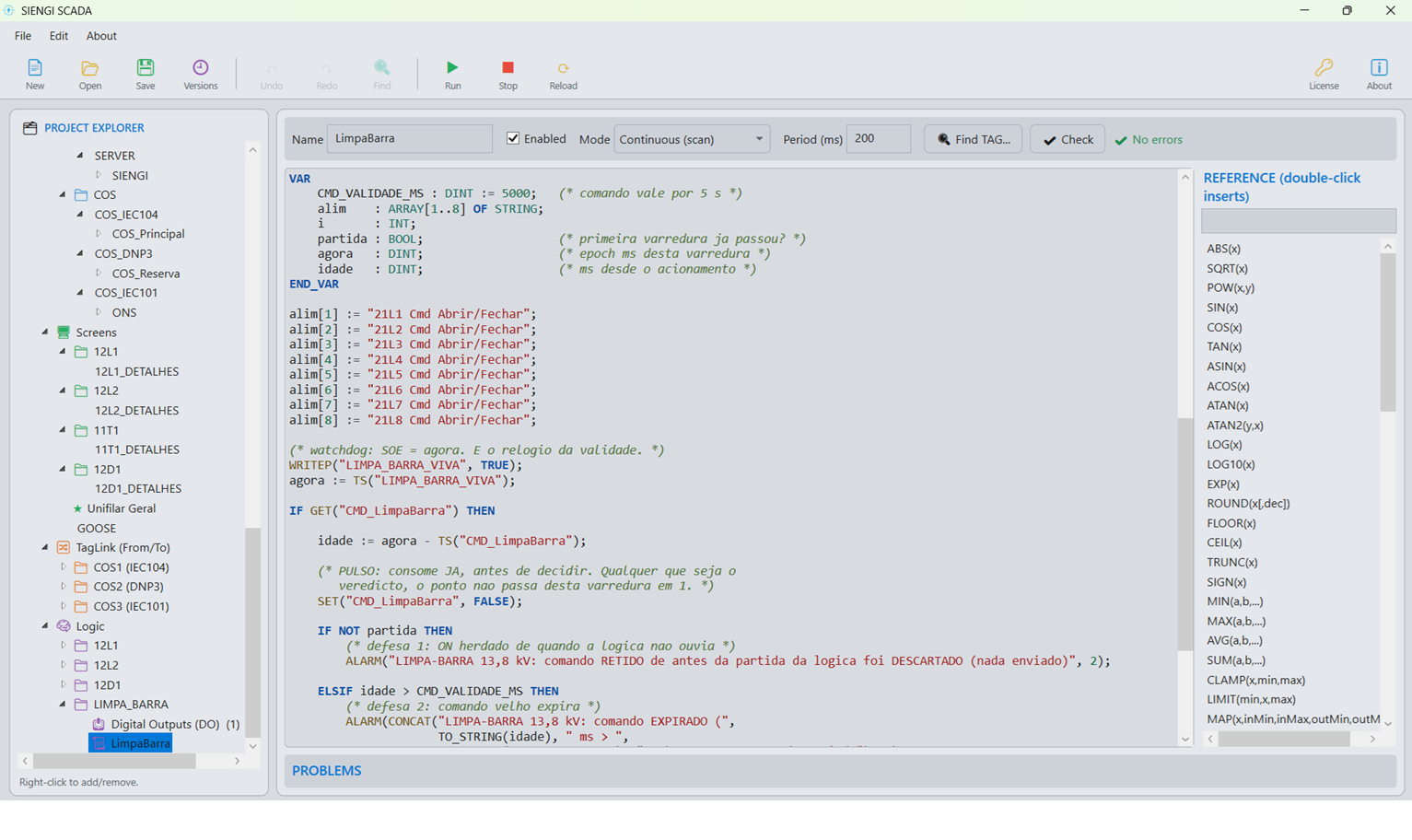Screen dimensions: 1412x840
Task: Click AVG(a,b,...) in the reference list
Action: [x=1234, y=640]
